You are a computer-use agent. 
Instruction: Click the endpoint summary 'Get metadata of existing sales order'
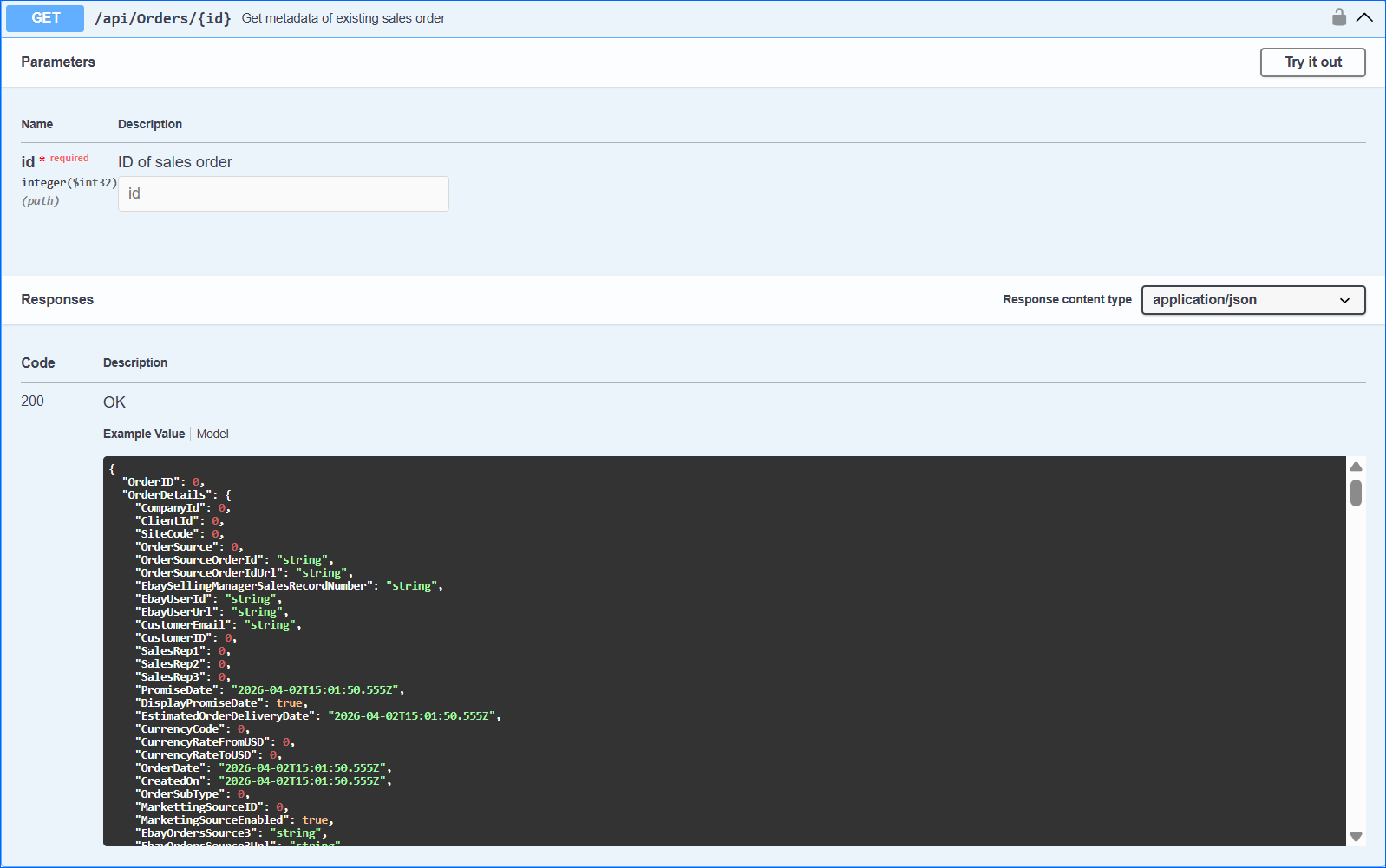[343, 18]
